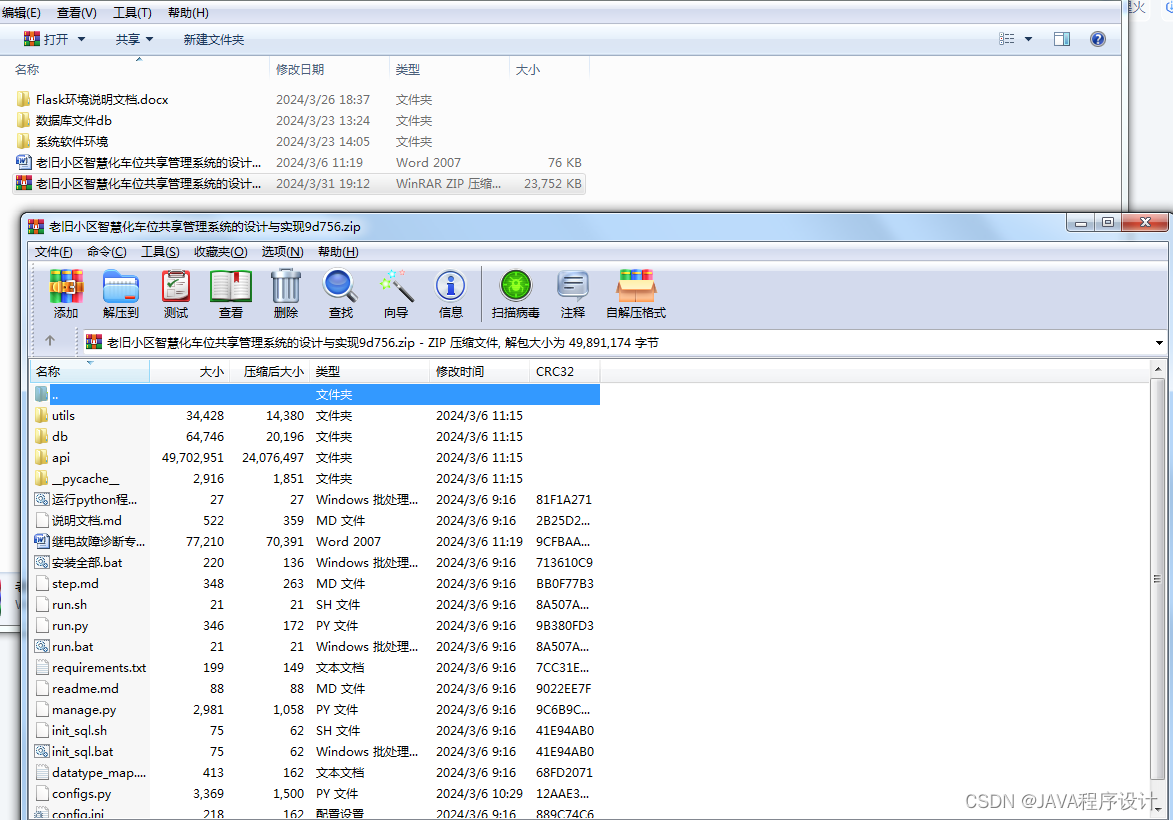Screen dimensions: 1173x820
Task: Select the ZIP archive icon in Explorer list
Action: [23, 183]
